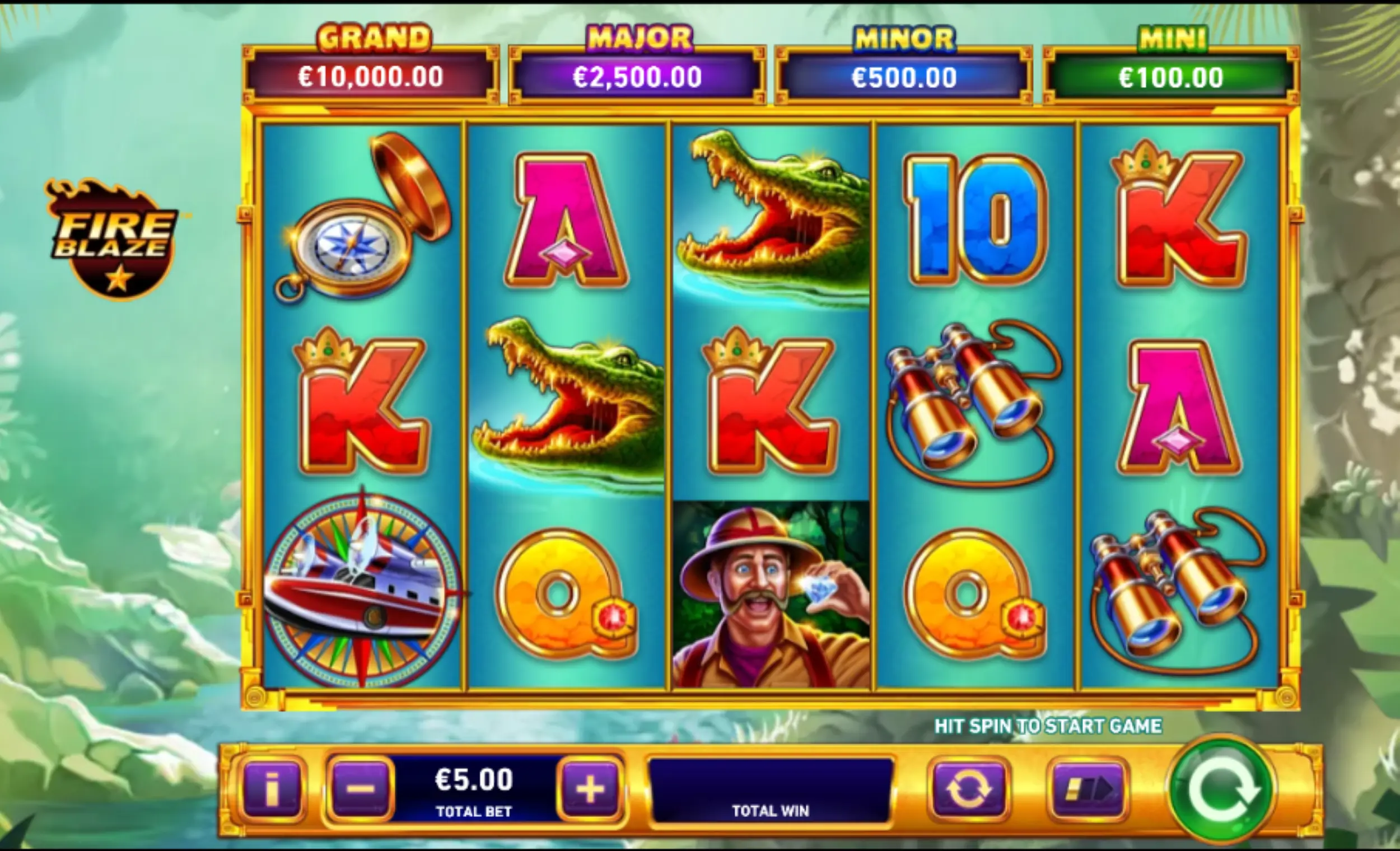Open the info paytable button
Screen dimensions: 1400x851
coord(272,789)
